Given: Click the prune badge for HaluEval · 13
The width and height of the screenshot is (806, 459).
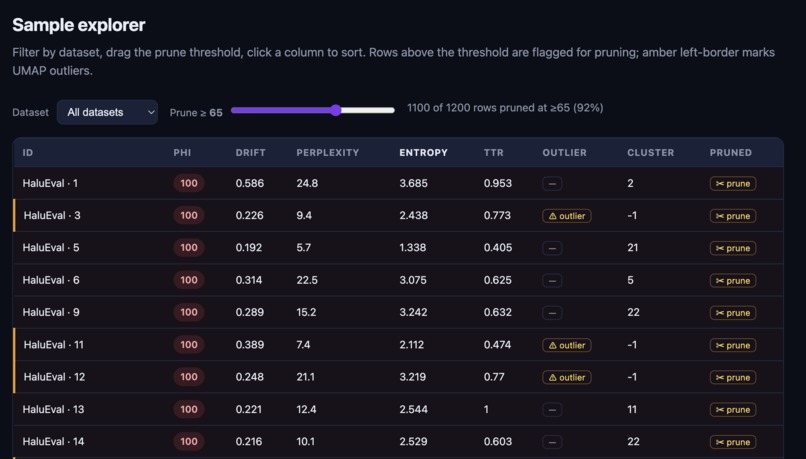Looking at the screenshot, I should point(732,410).
